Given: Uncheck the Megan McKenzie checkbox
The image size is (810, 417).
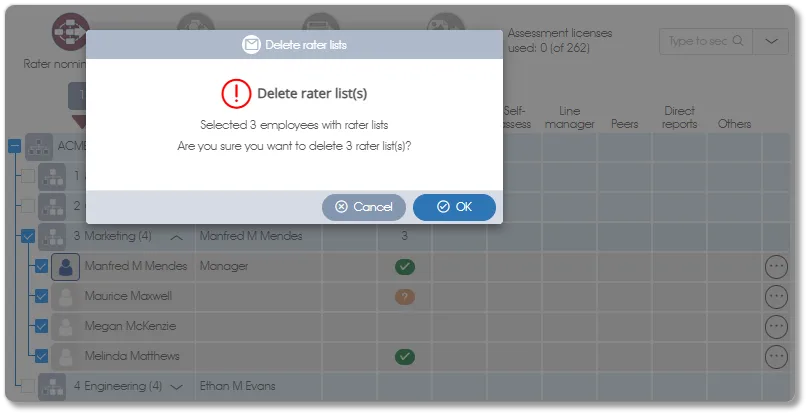Looking at the screenshot, I should (x=41, y=326).
